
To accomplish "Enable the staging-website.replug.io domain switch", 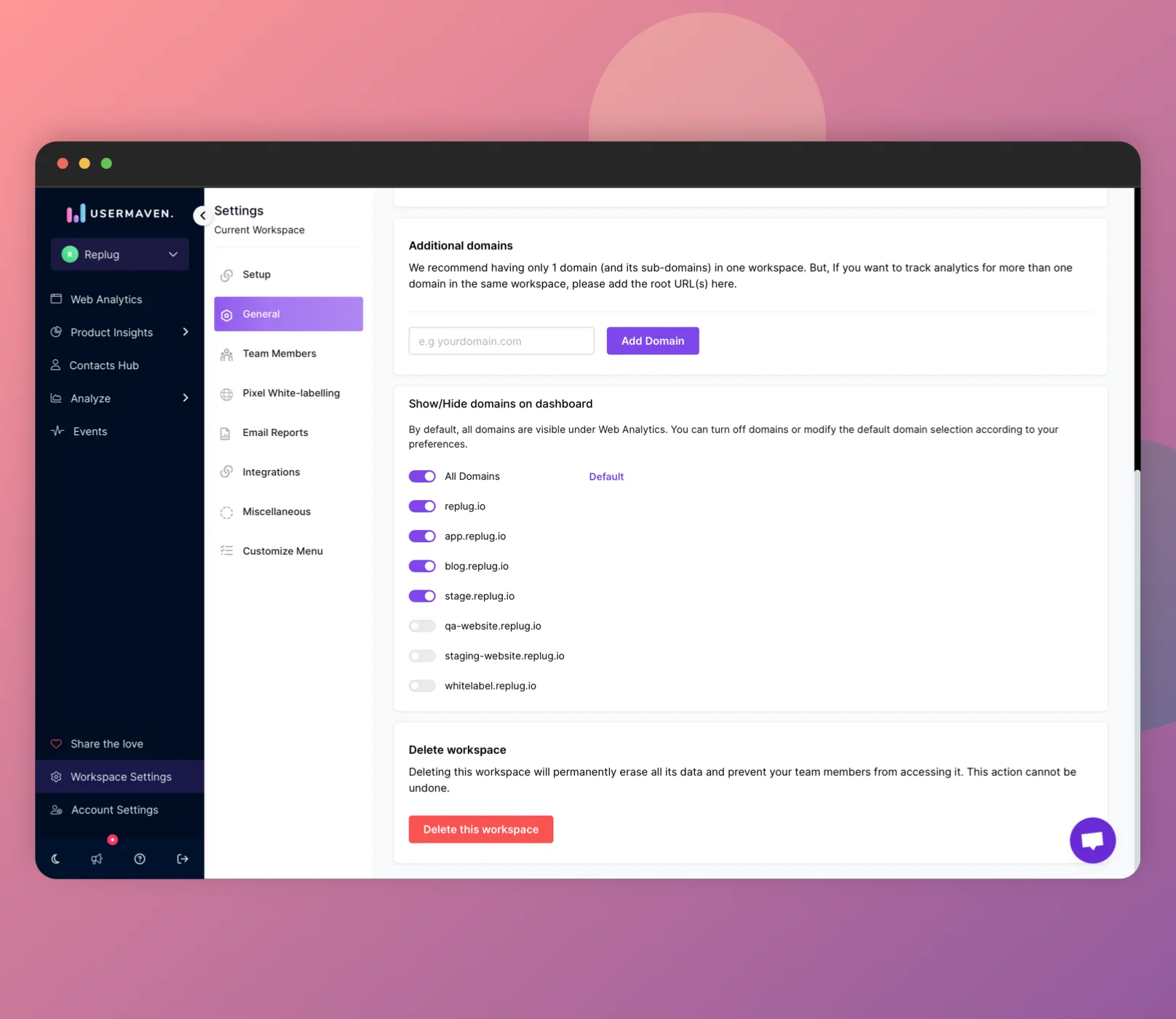I will (422, 656).
